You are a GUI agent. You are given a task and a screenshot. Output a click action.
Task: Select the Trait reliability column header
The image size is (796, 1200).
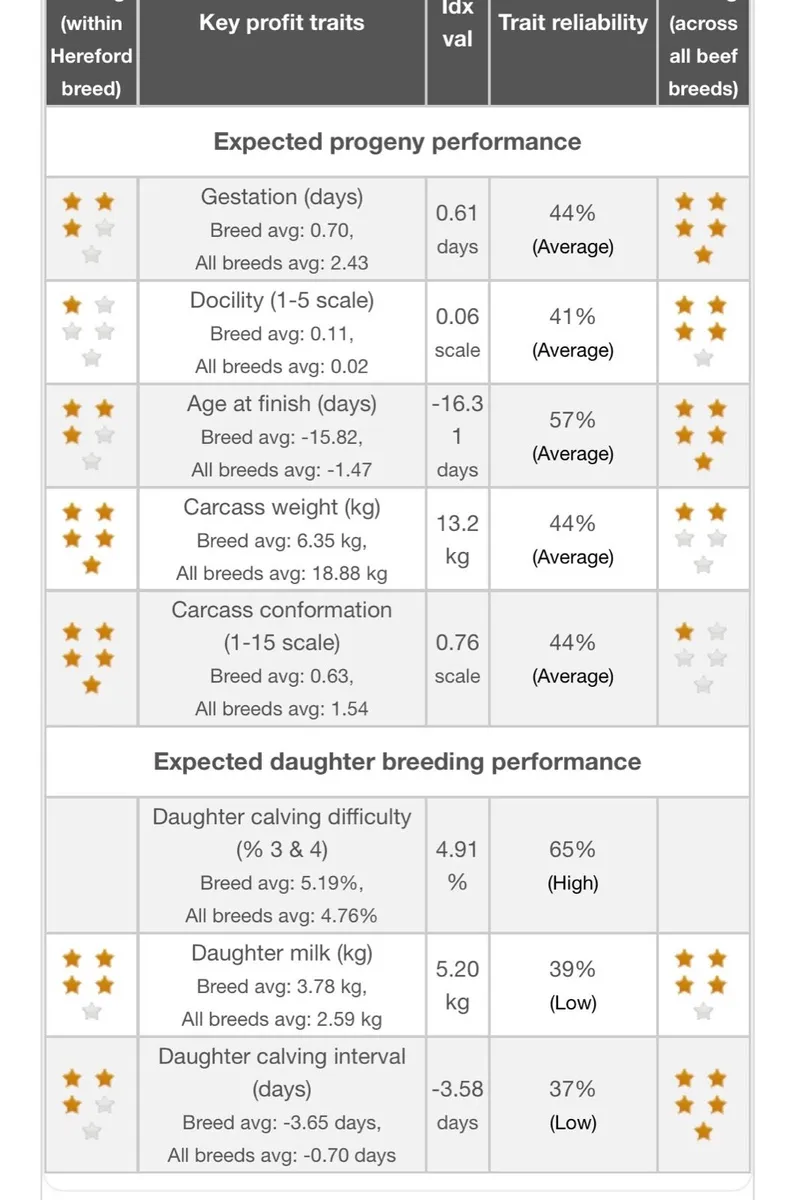(x=573, y=23)
